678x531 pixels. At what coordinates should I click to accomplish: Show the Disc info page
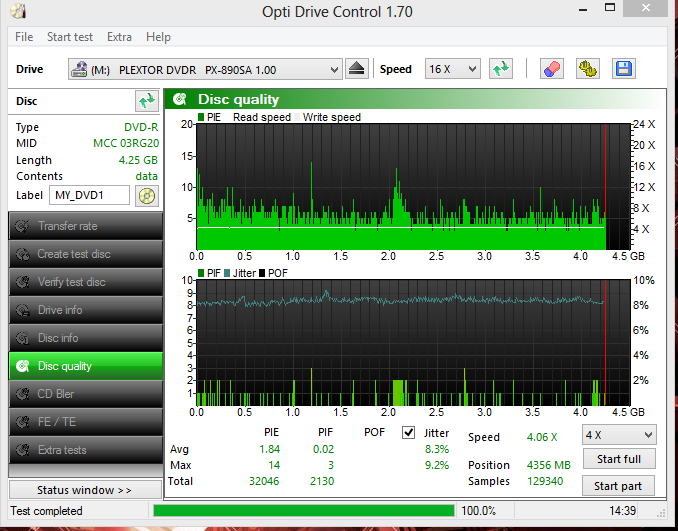(86, 338)
